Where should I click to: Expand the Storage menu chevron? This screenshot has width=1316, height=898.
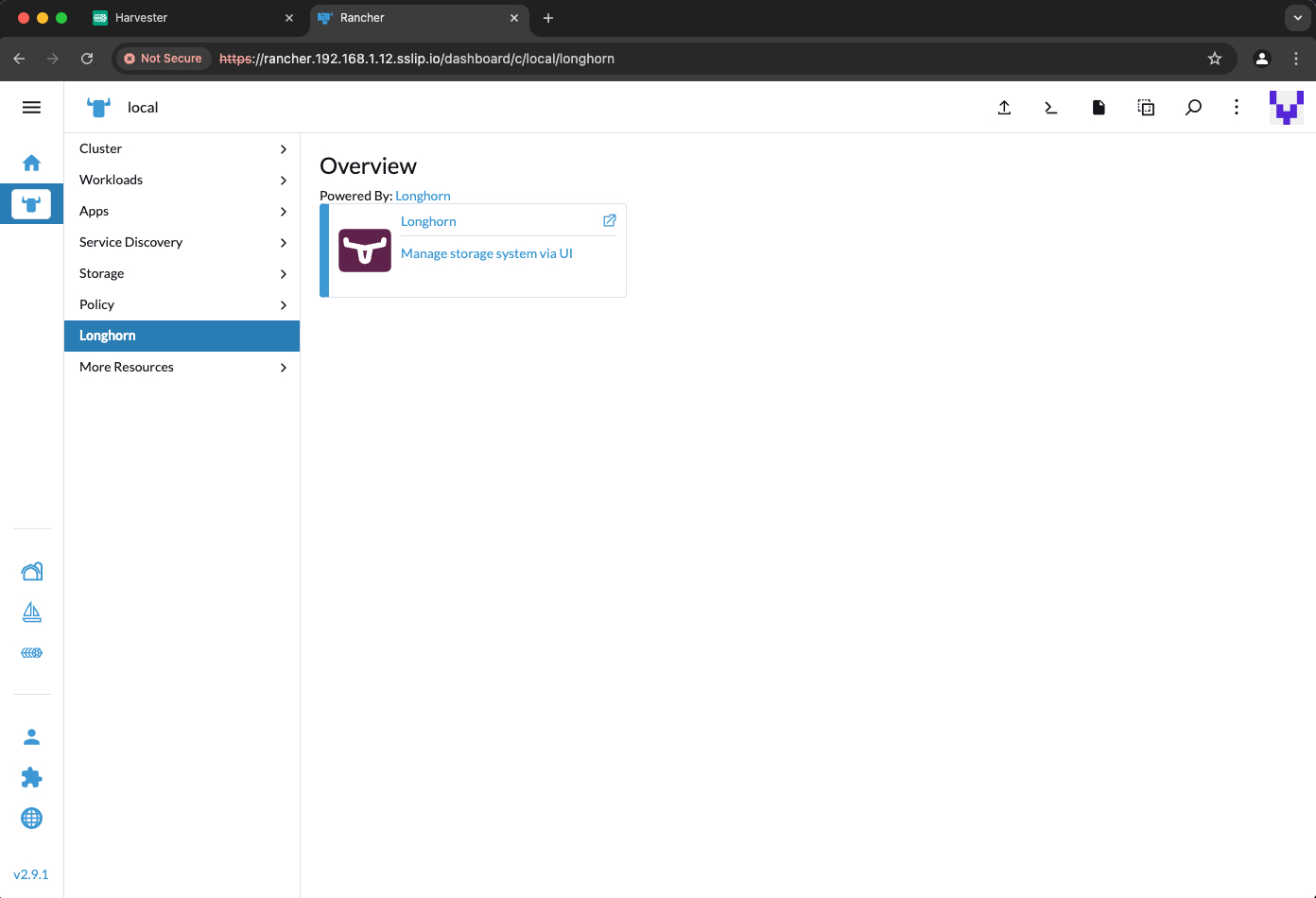point(283,274)
